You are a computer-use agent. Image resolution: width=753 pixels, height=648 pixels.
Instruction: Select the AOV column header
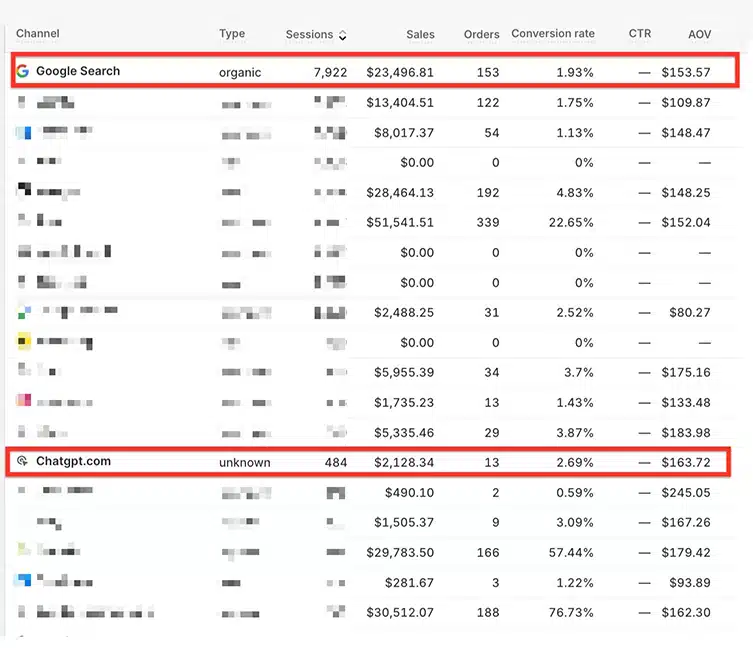coord(699,35)
